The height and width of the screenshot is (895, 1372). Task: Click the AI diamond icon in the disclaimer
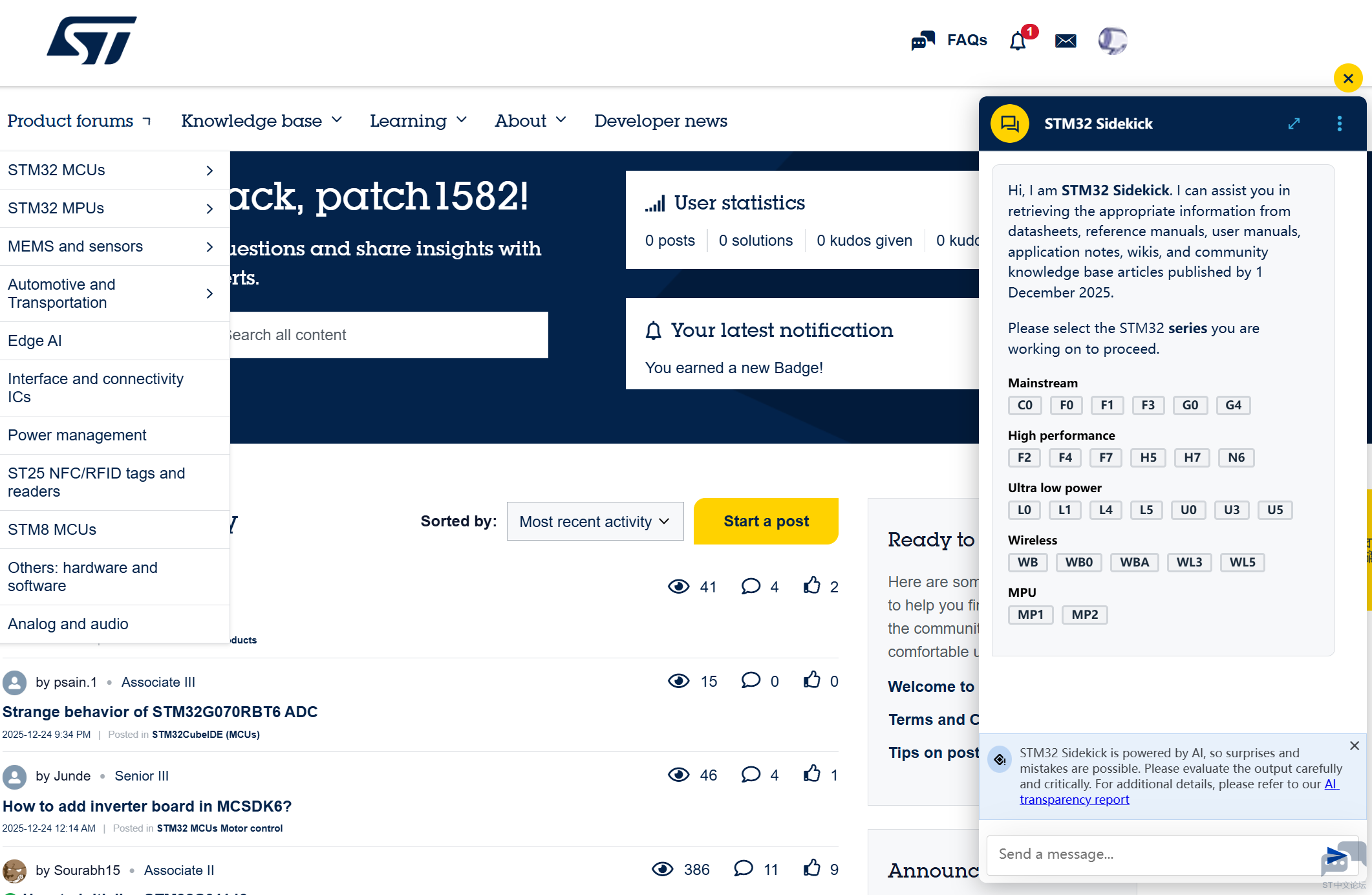click(1000, 759)
